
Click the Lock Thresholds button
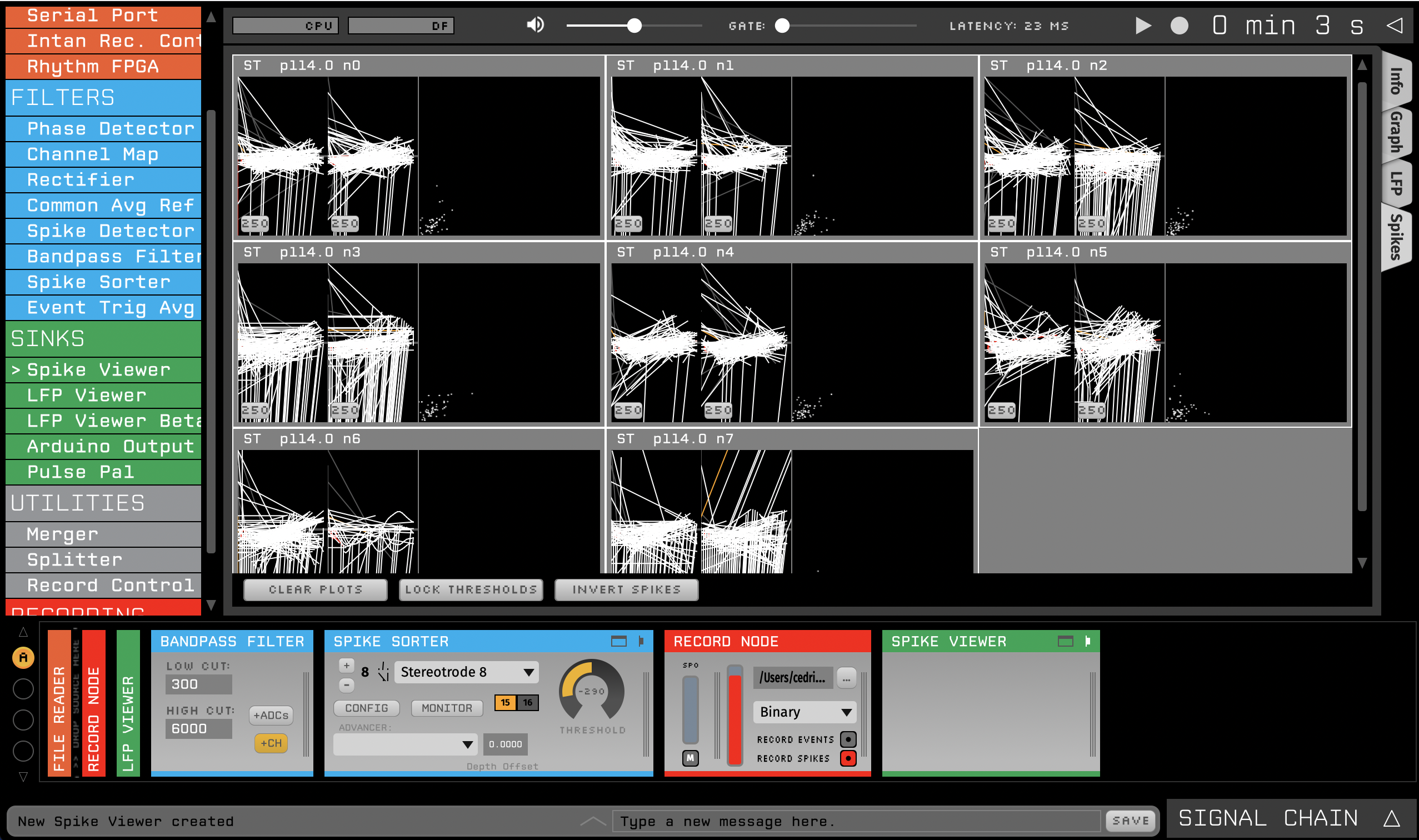pyautogui.click(x=471, y=590)
